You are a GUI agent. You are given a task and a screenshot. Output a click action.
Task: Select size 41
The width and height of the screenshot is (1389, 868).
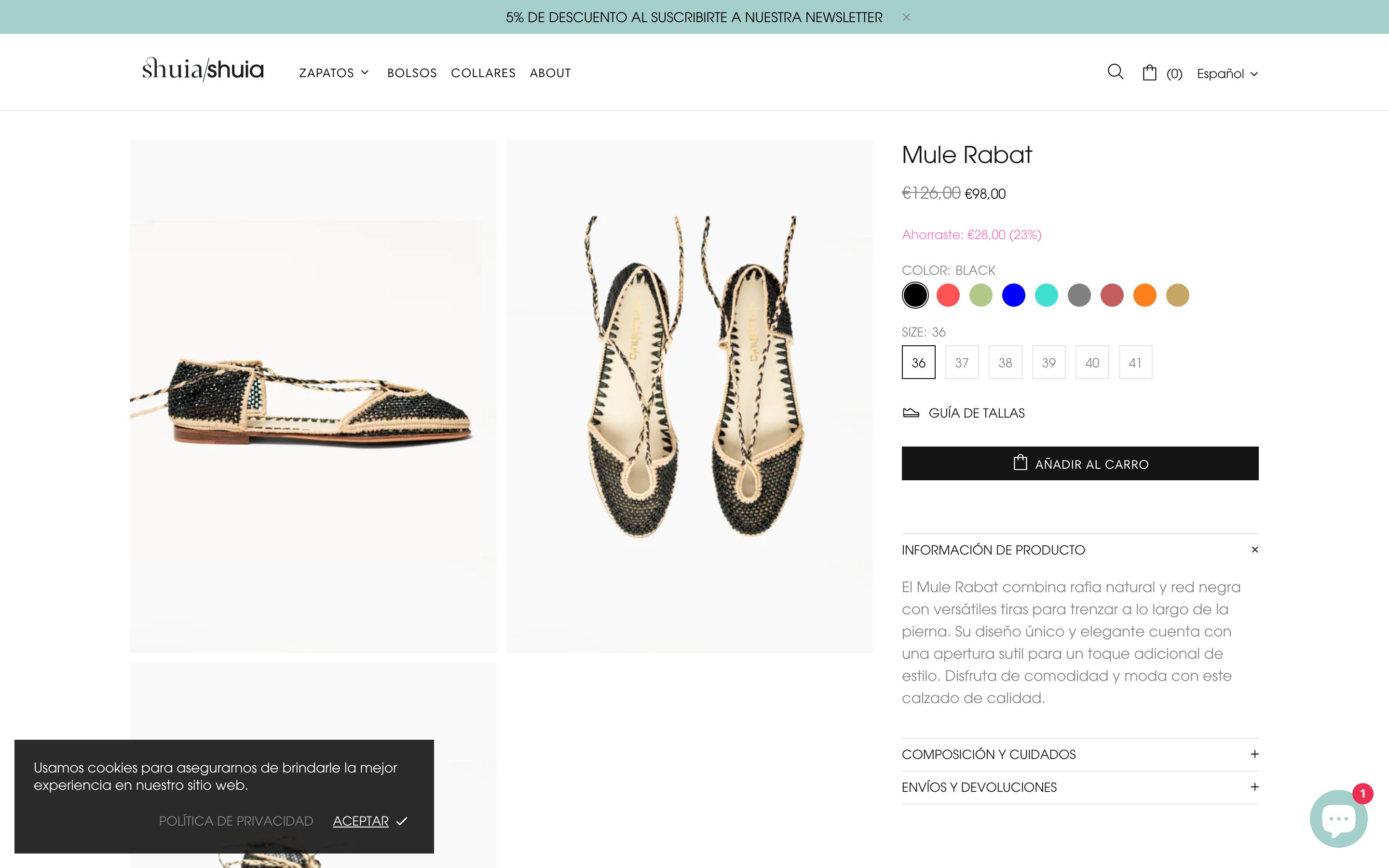point(1136,362)
